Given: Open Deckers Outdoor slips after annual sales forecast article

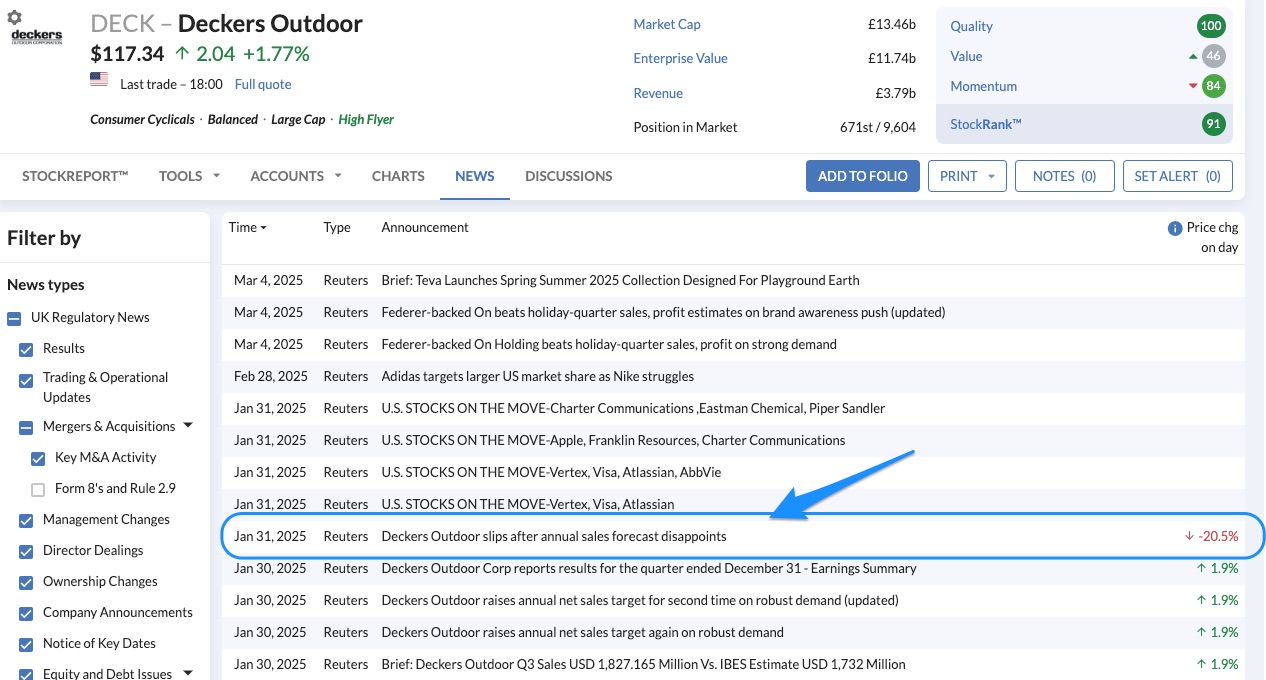Looking at the screenshot, I should pyautogui.click(x=553, y=536).
